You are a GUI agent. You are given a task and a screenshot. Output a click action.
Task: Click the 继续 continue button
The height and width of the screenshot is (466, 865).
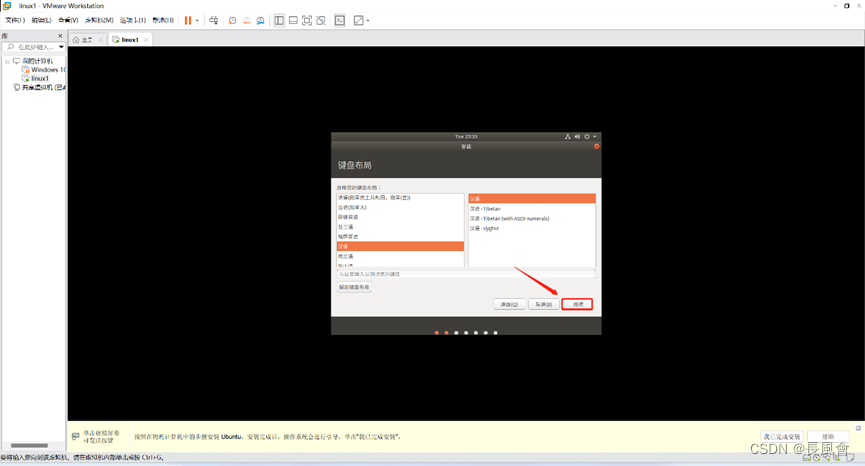(x=577, y=304)
